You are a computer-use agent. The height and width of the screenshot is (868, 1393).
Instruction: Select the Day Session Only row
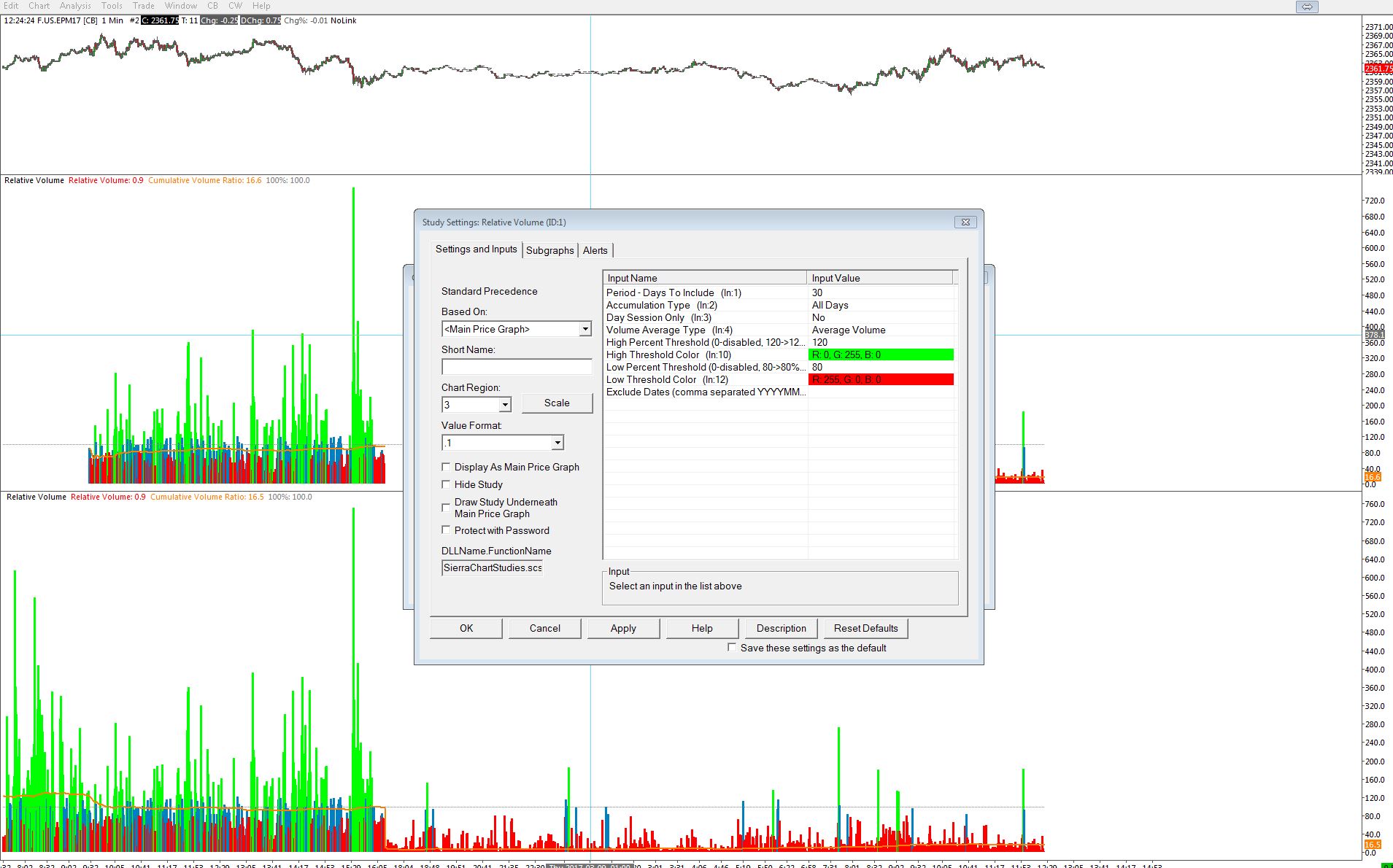click(x=779, y=318)
